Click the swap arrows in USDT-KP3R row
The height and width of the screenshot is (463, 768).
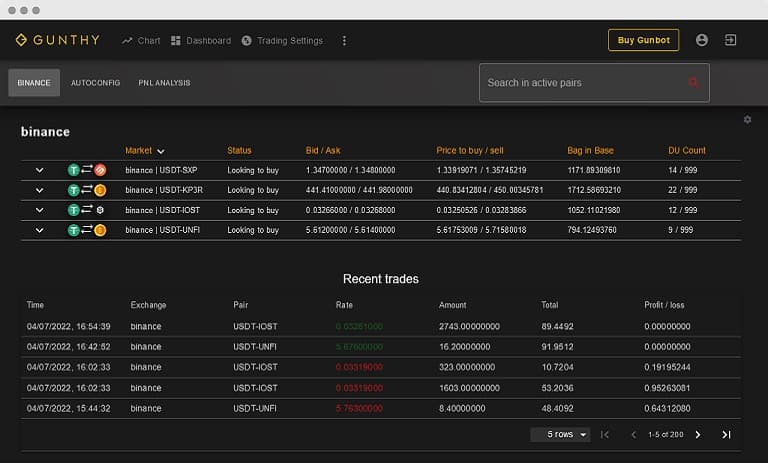tap(87, 189)
